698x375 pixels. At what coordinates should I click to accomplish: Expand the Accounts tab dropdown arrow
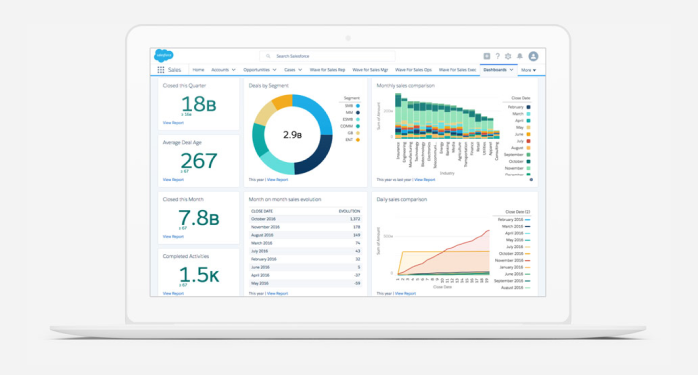coord(234,70)
